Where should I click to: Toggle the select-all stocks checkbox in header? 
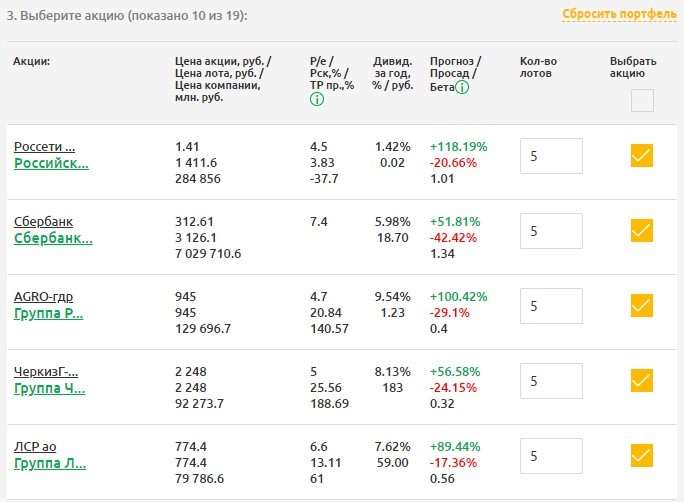(642, 100)
